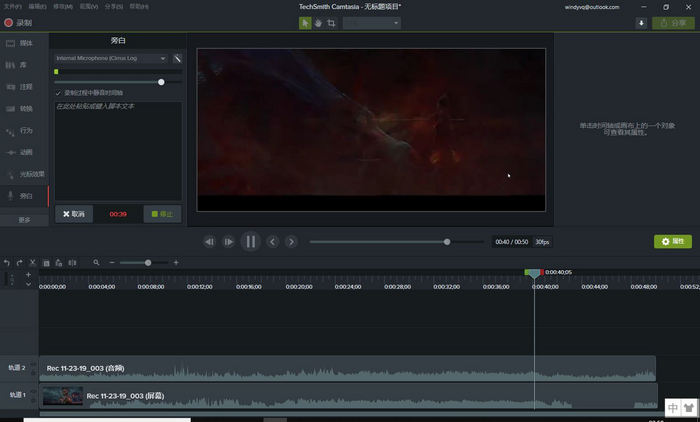Click the 30fps frame rate label
Image resolution: width=700 pixels, height=422 pixels.
pos(542,242)
